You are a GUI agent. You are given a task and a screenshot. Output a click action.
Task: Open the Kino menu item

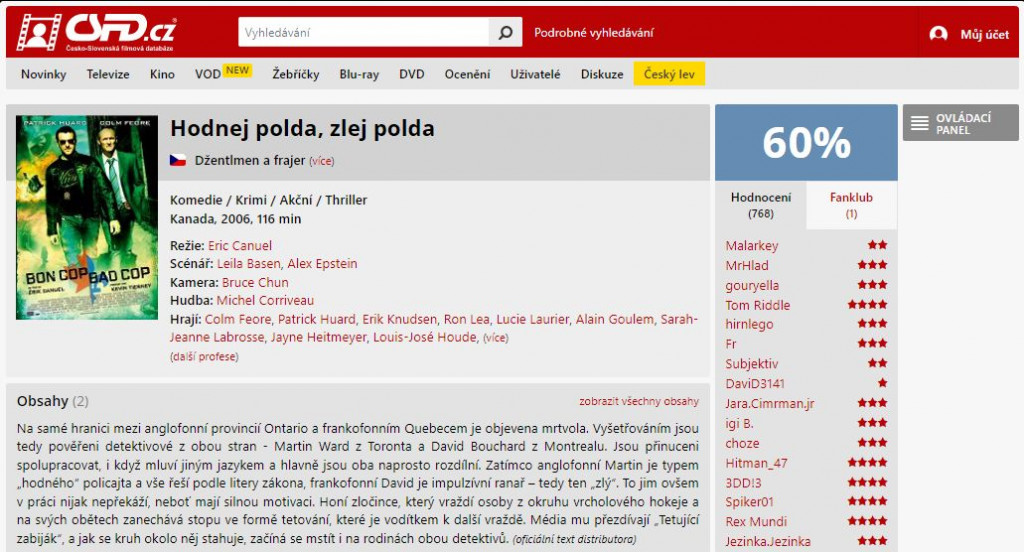[162, 74]
